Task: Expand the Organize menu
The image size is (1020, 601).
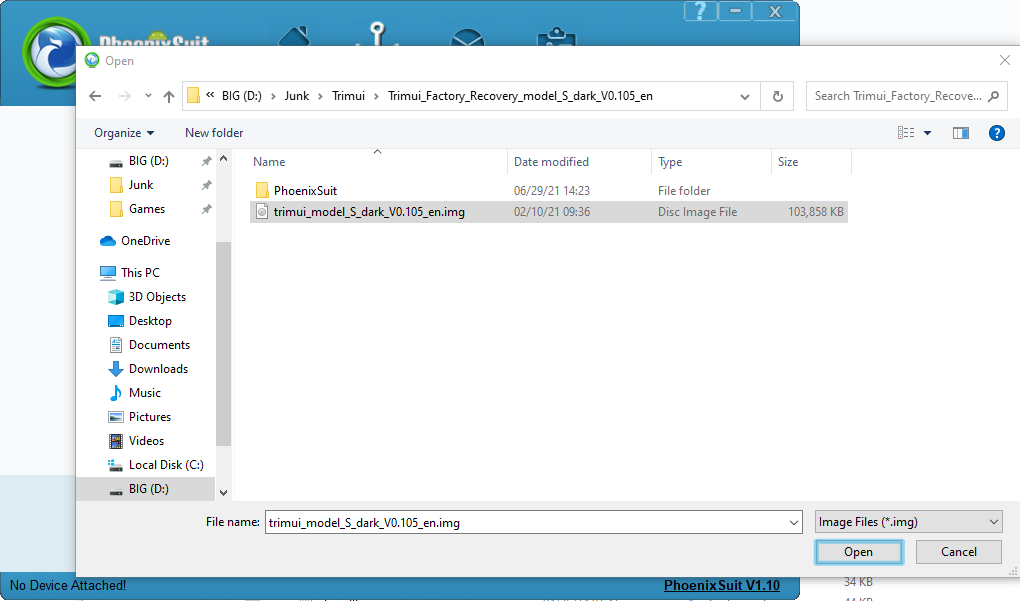Action: point(124,133)
